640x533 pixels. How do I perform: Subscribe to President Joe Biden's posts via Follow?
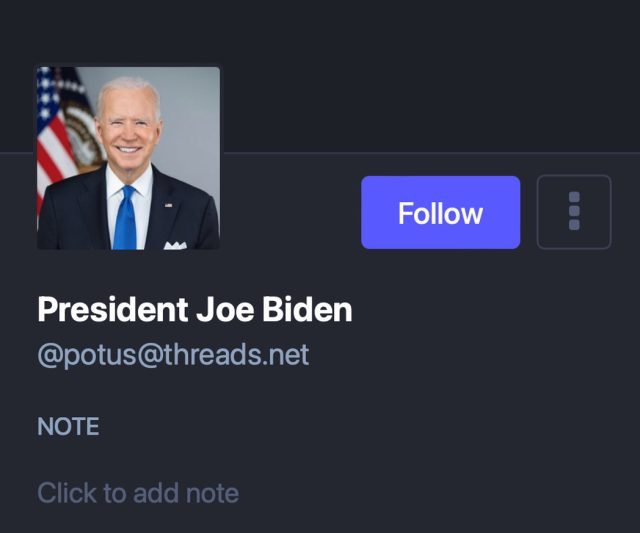440,212
